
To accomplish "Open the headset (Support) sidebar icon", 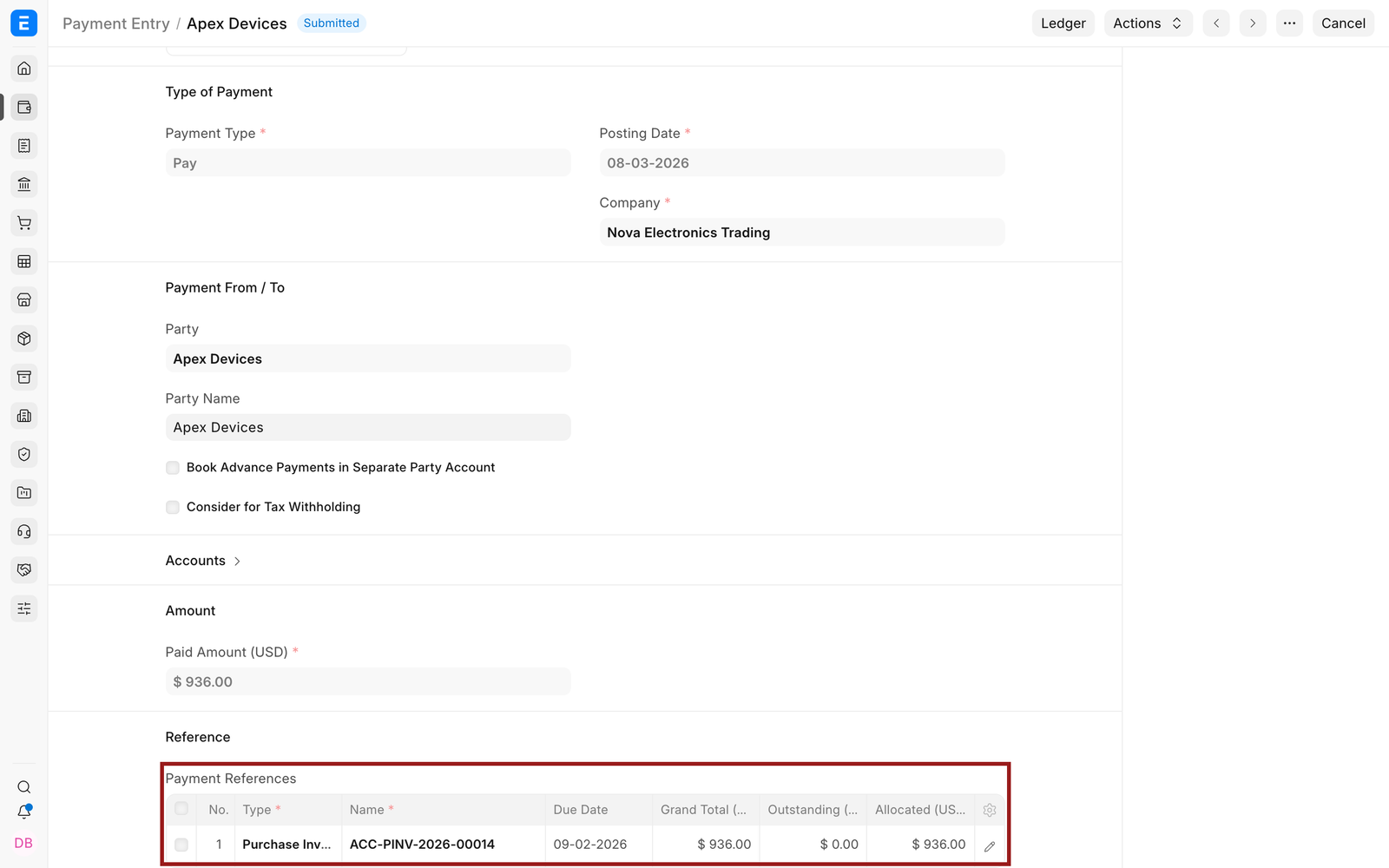I will pyautogui.click(x=24, y=531).
